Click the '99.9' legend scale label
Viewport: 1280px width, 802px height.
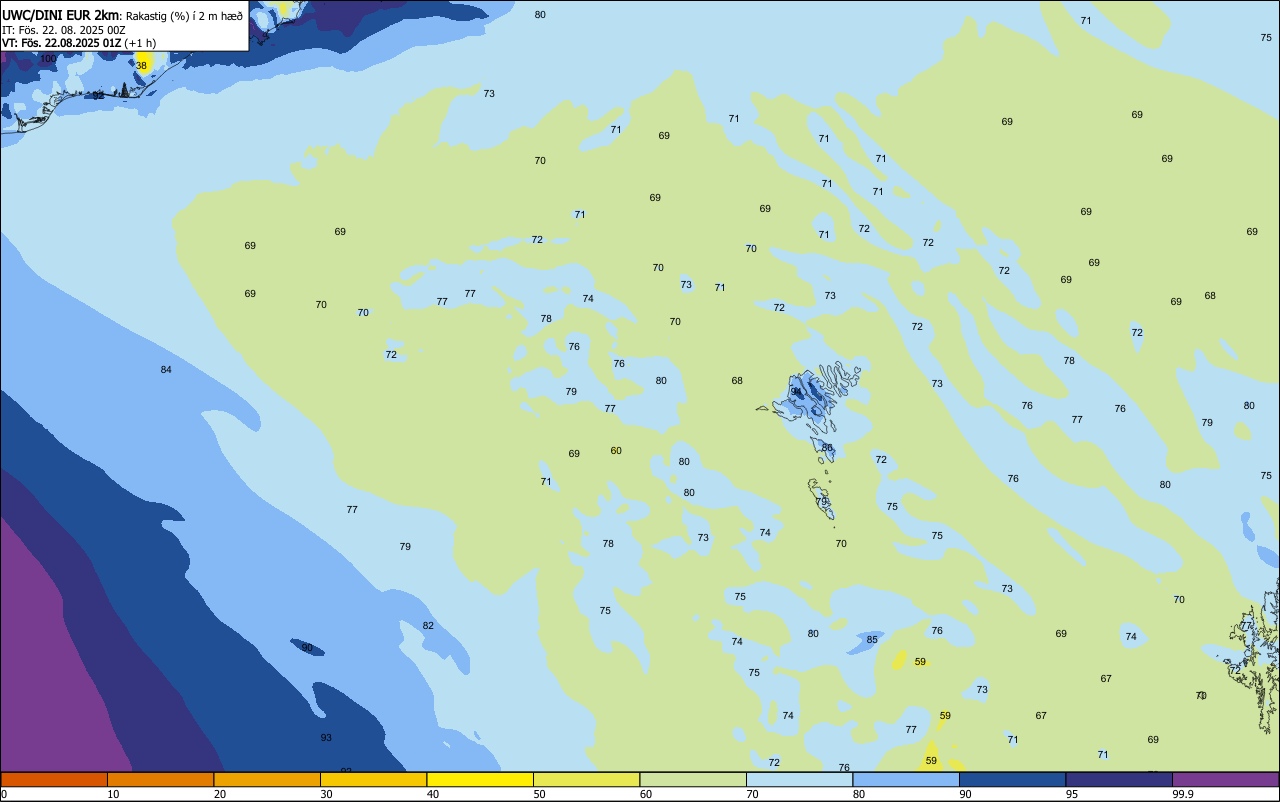[x=1183, y=794]
